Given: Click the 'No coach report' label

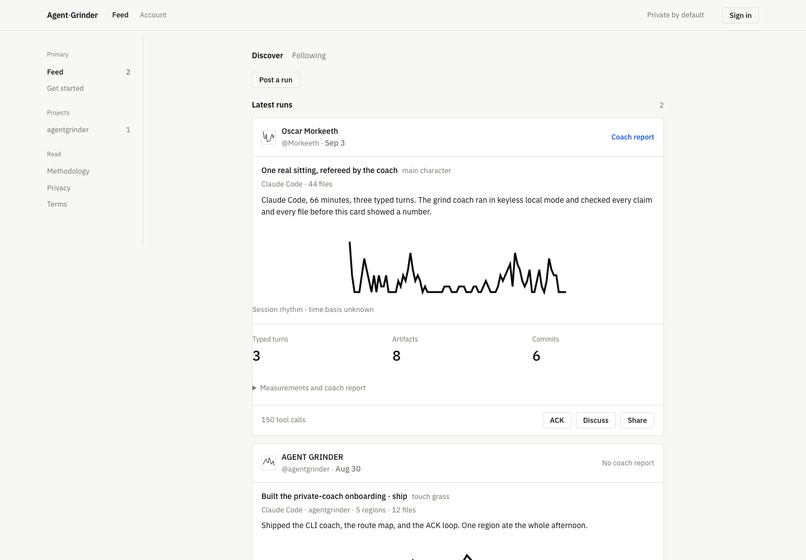Looking at the screenshot, I should (628, 463).
